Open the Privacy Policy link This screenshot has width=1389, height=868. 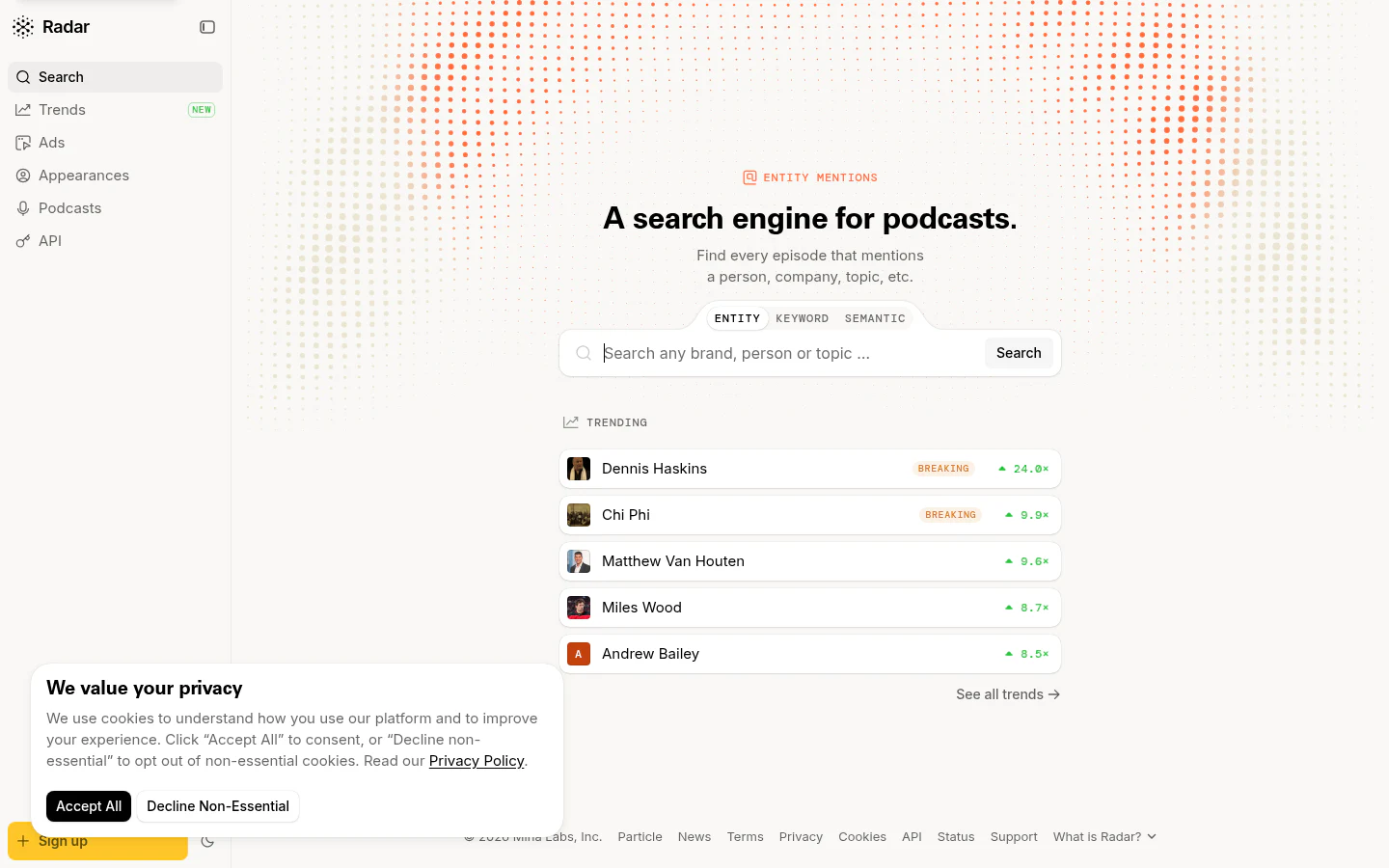(x=477, y=761)
